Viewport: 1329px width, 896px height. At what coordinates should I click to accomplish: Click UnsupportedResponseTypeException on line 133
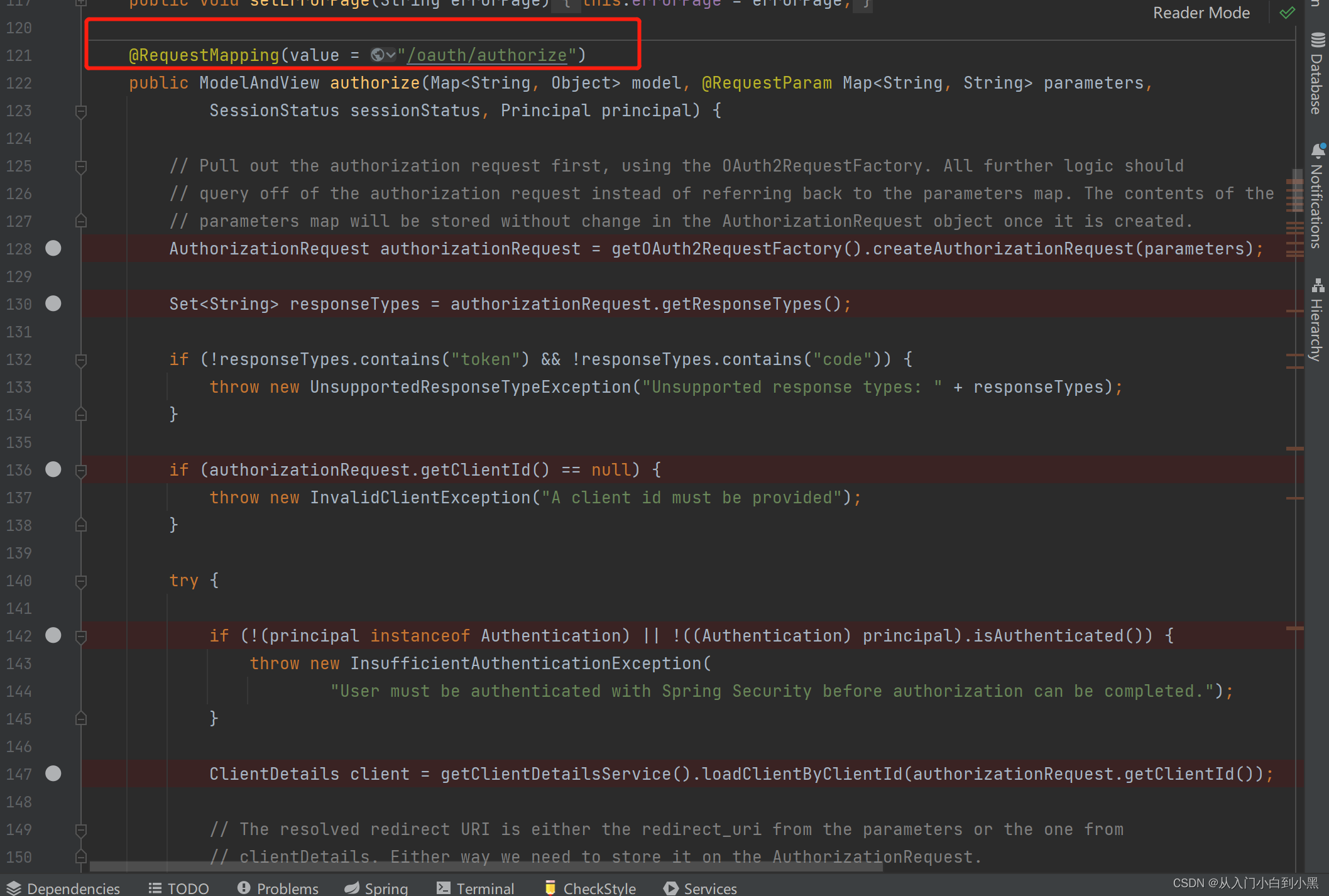pyautogui.click(x=471, y=387)
